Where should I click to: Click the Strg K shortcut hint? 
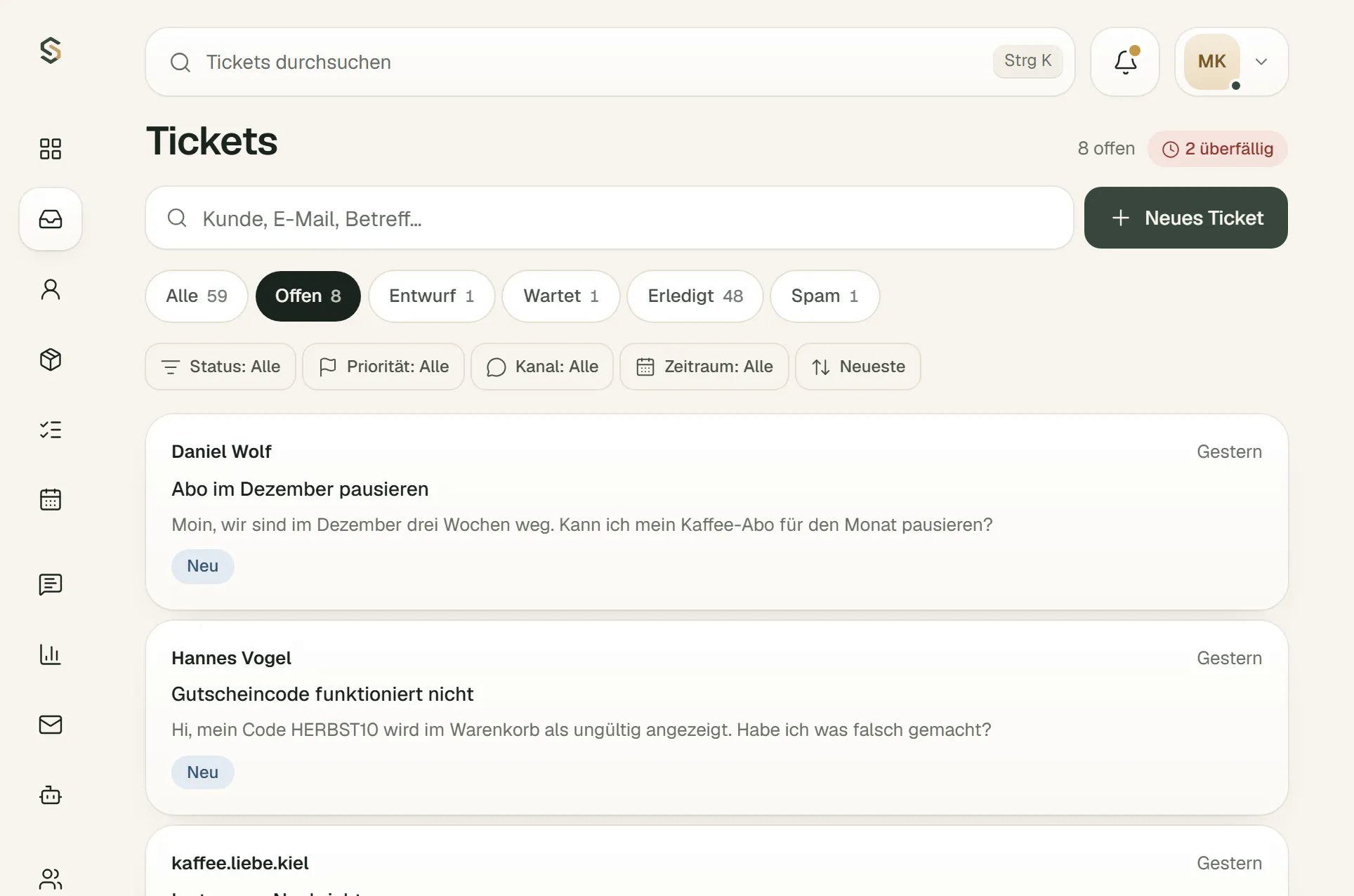click(x=1027, y=61)
